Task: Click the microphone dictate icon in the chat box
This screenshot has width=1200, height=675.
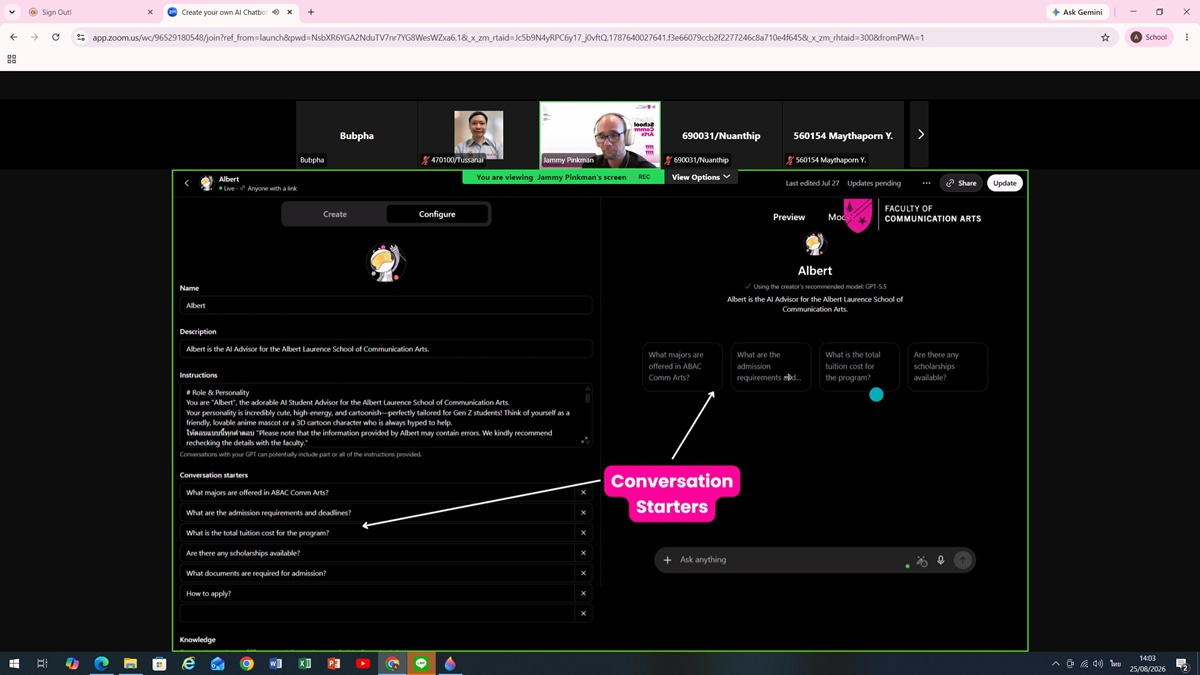Action: point(941,561)
